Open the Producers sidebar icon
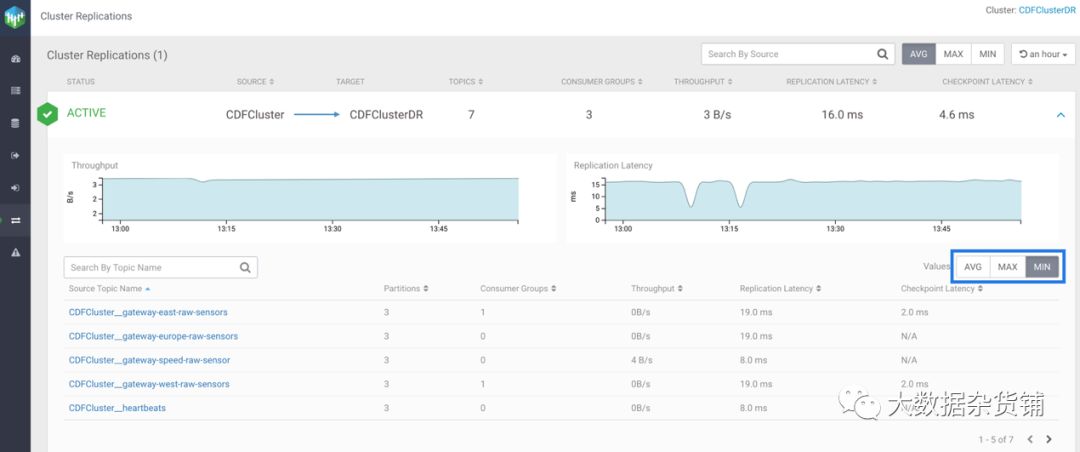This screenshot has height=452, width=1080. [x=15, y=155]
